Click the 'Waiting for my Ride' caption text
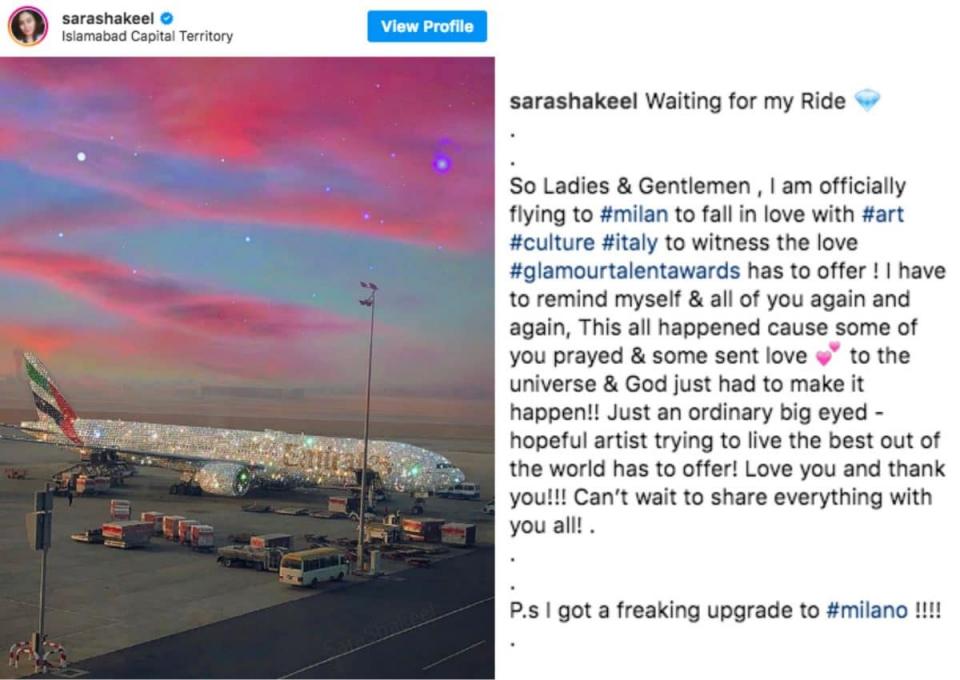The height and width of the screenshot is (680, 960). (x=745, y=102)
